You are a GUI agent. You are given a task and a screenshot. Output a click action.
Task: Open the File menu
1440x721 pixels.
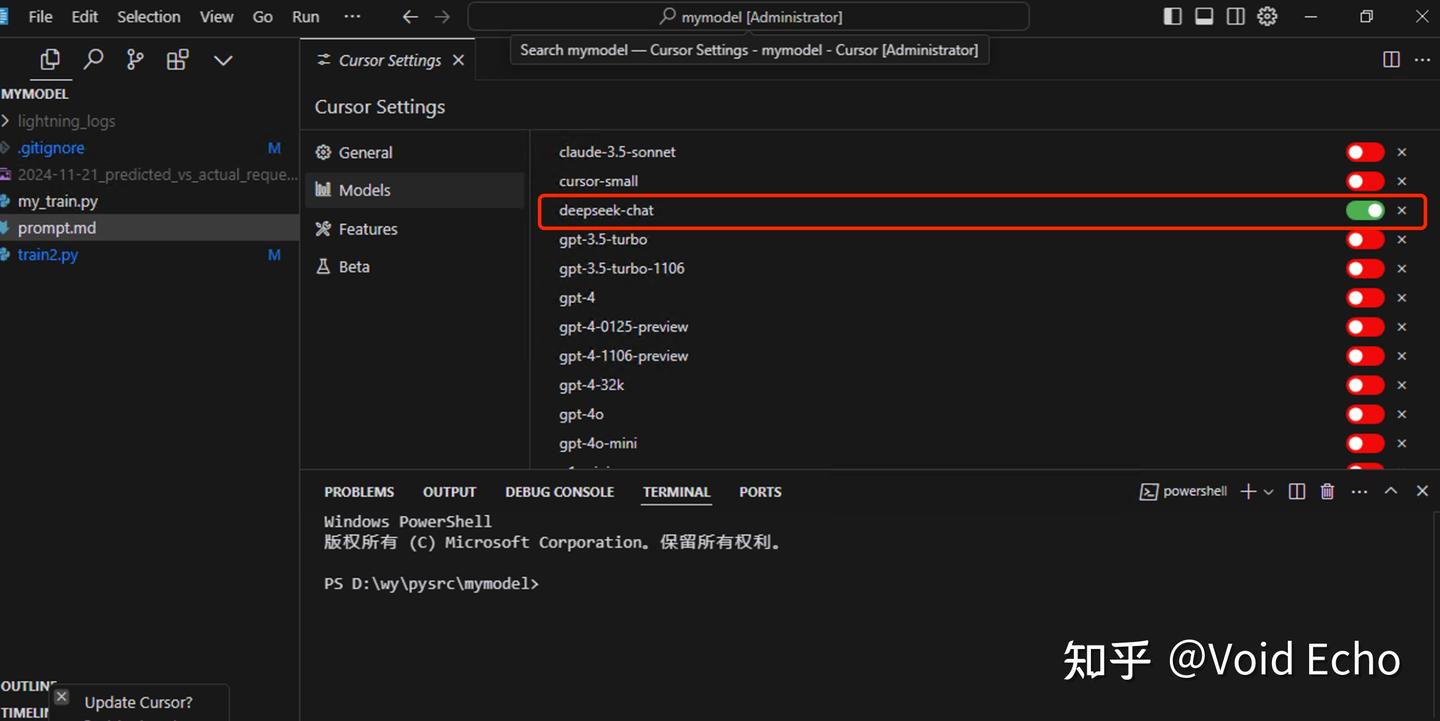point(40,17)
